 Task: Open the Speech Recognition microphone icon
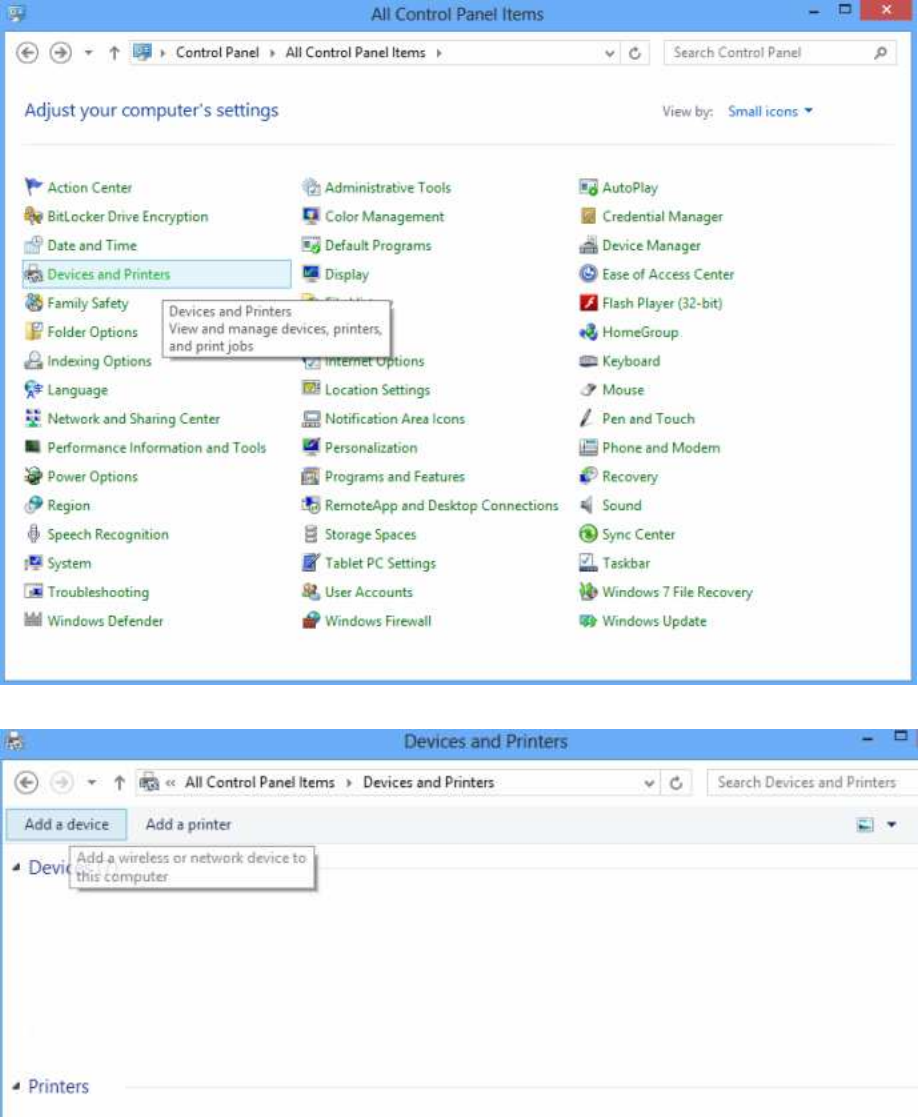tap(33, 534)
